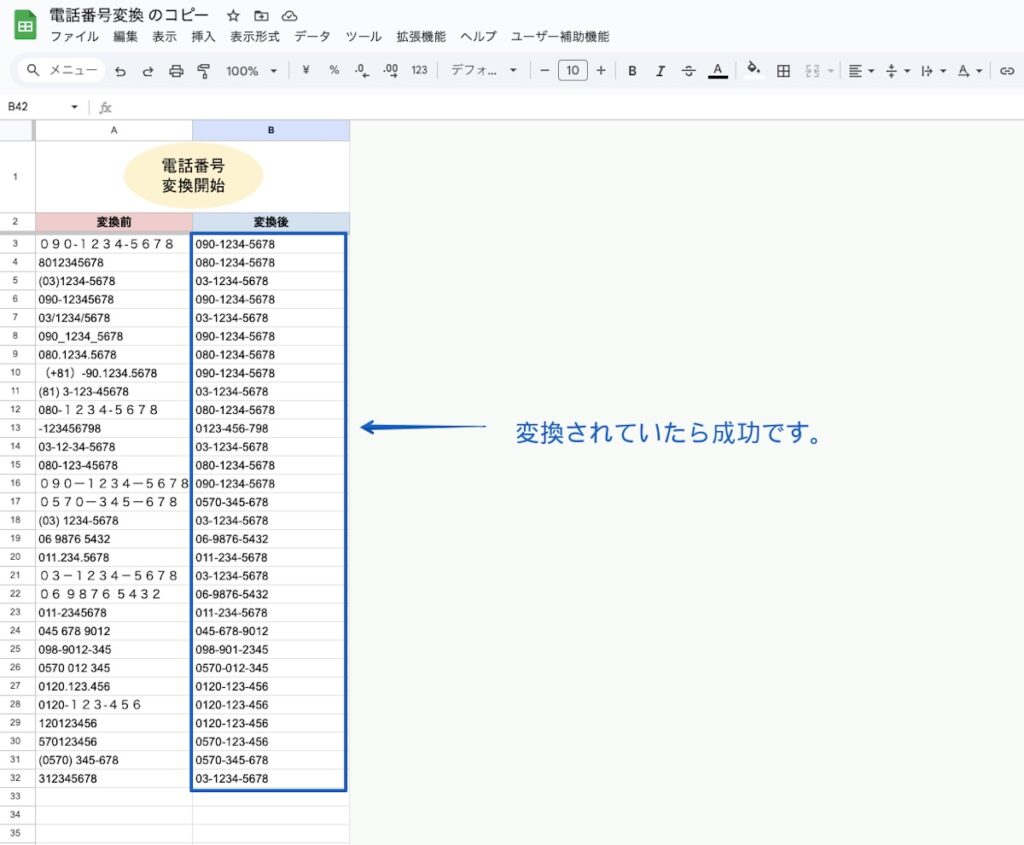The image size is (1024, 845).
Task: Apply percent number format
Action: click(334, 70)
